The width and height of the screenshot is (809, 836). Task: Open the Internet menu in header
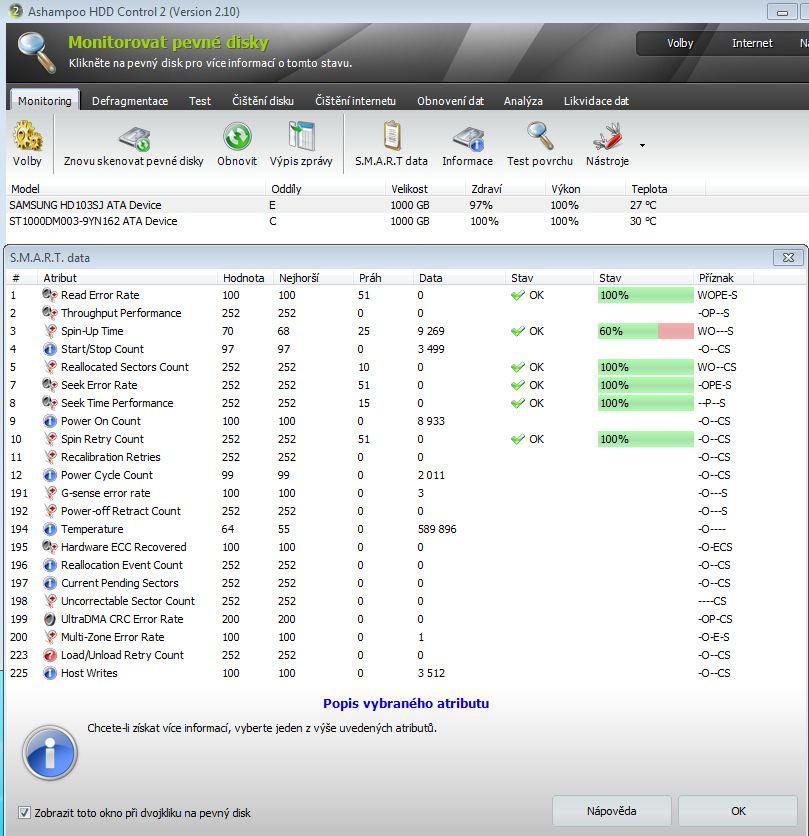tap(752, 43)
